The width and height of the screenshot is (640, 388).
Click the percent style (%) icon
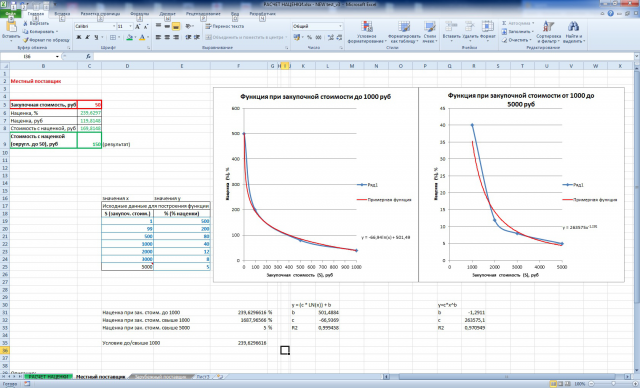tap(309, 37)
